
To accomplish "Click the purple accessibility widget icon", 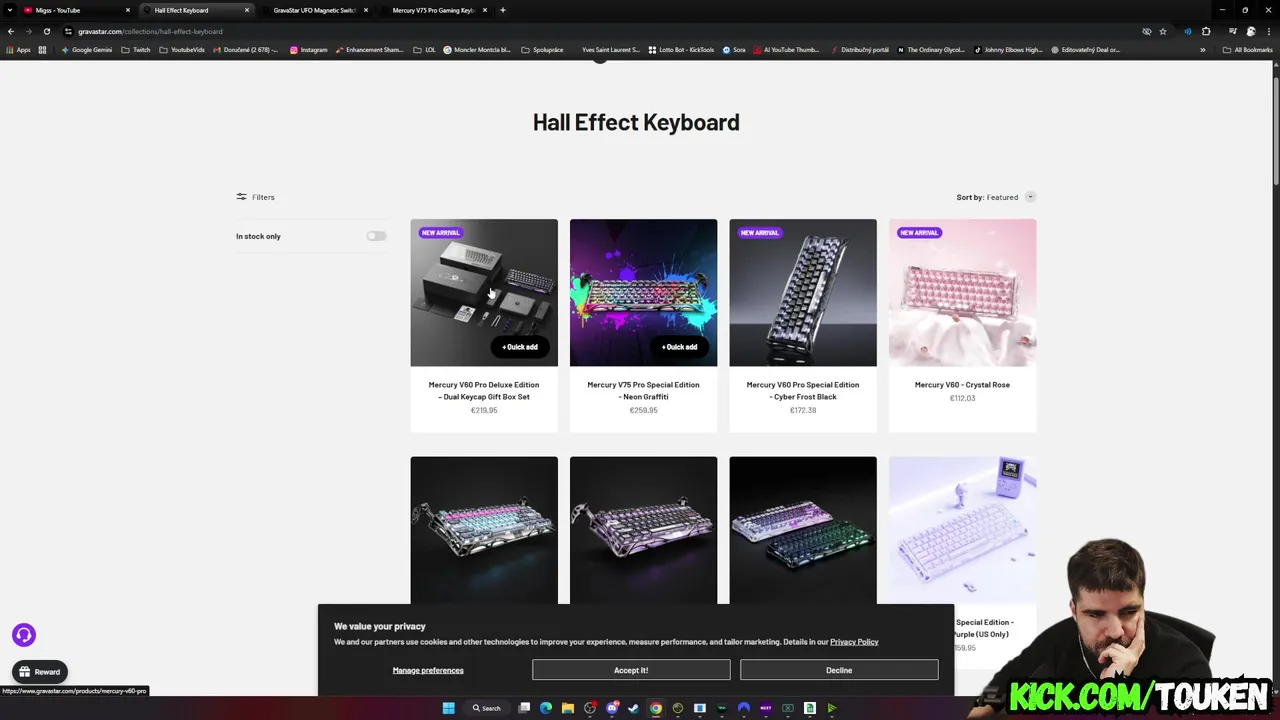I will tap(24, 635).
